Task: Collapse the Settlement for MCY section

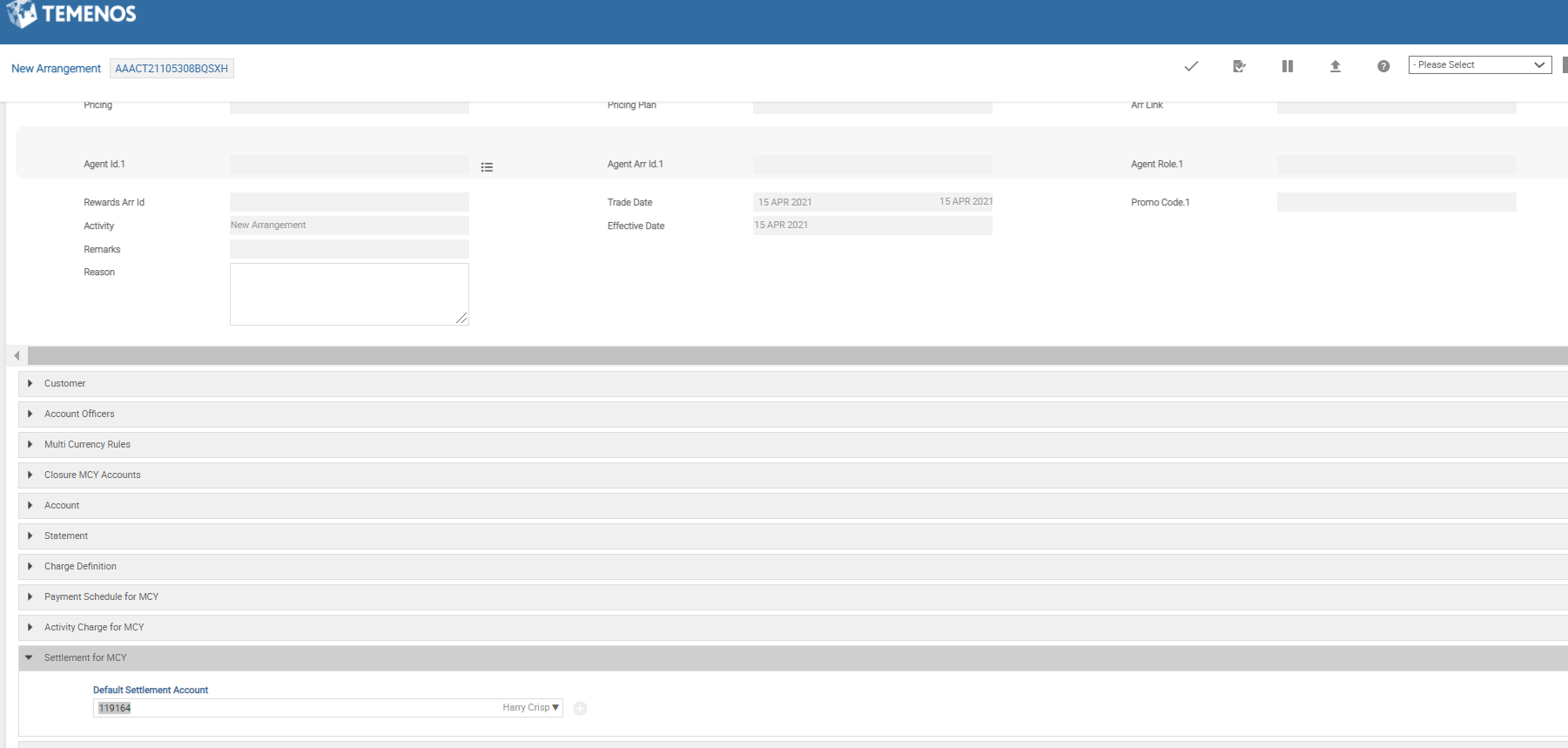Action: pyautogui.click(x=85, y=658)
